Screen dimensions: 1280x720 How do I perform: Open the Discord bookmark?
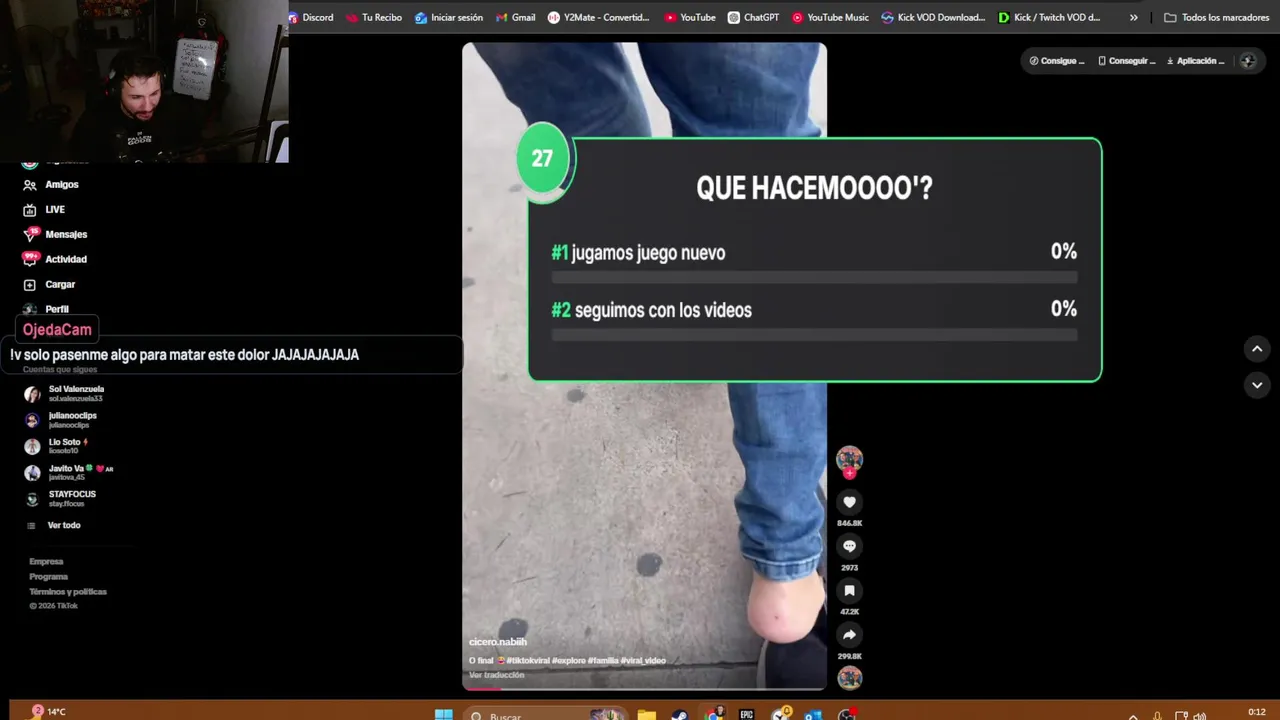coord(310,17)
